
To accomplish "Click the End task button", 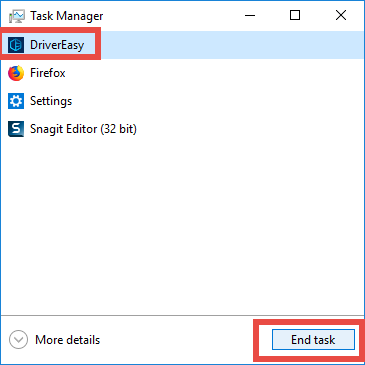I will [x=313, y=340].
